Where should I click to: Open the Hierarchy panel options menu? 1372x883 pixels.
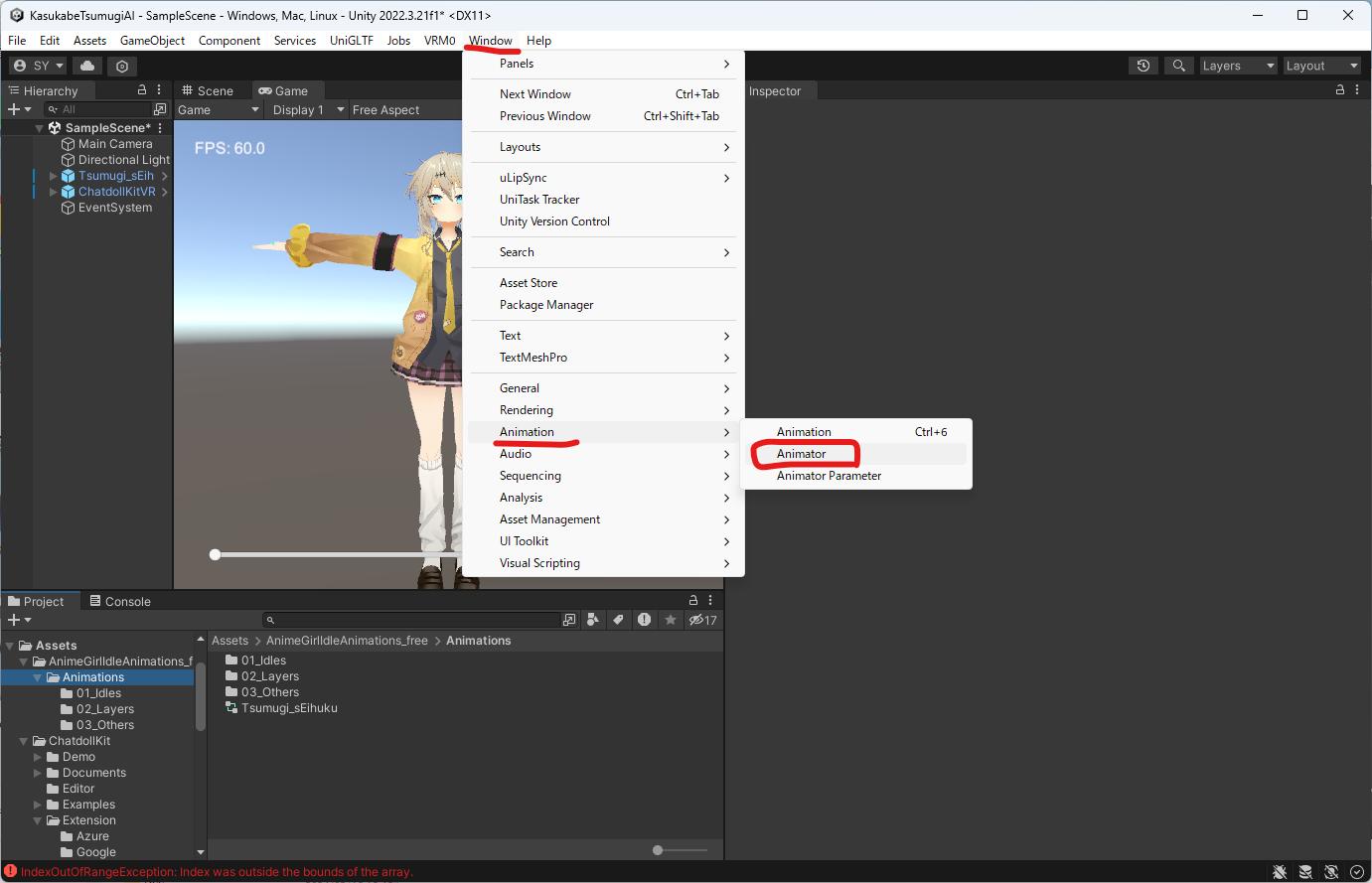tap(159, 89)
